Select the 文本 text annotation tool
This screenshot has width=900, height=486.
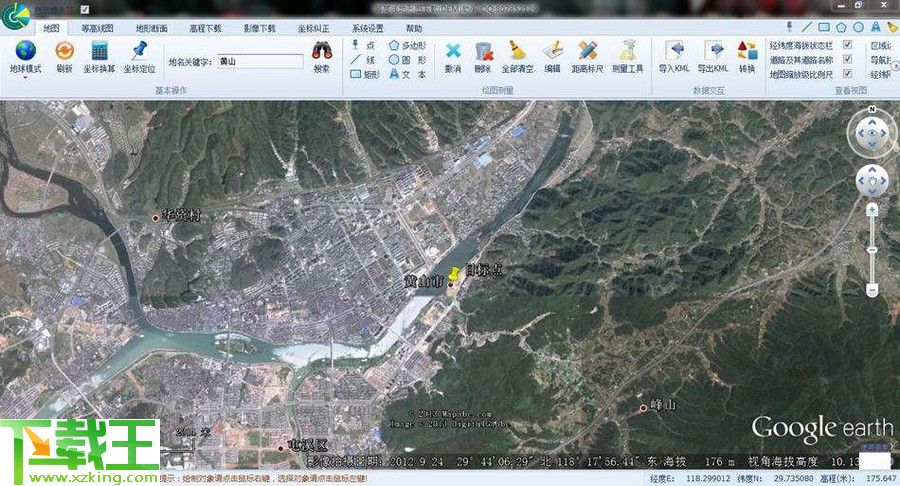408,74
